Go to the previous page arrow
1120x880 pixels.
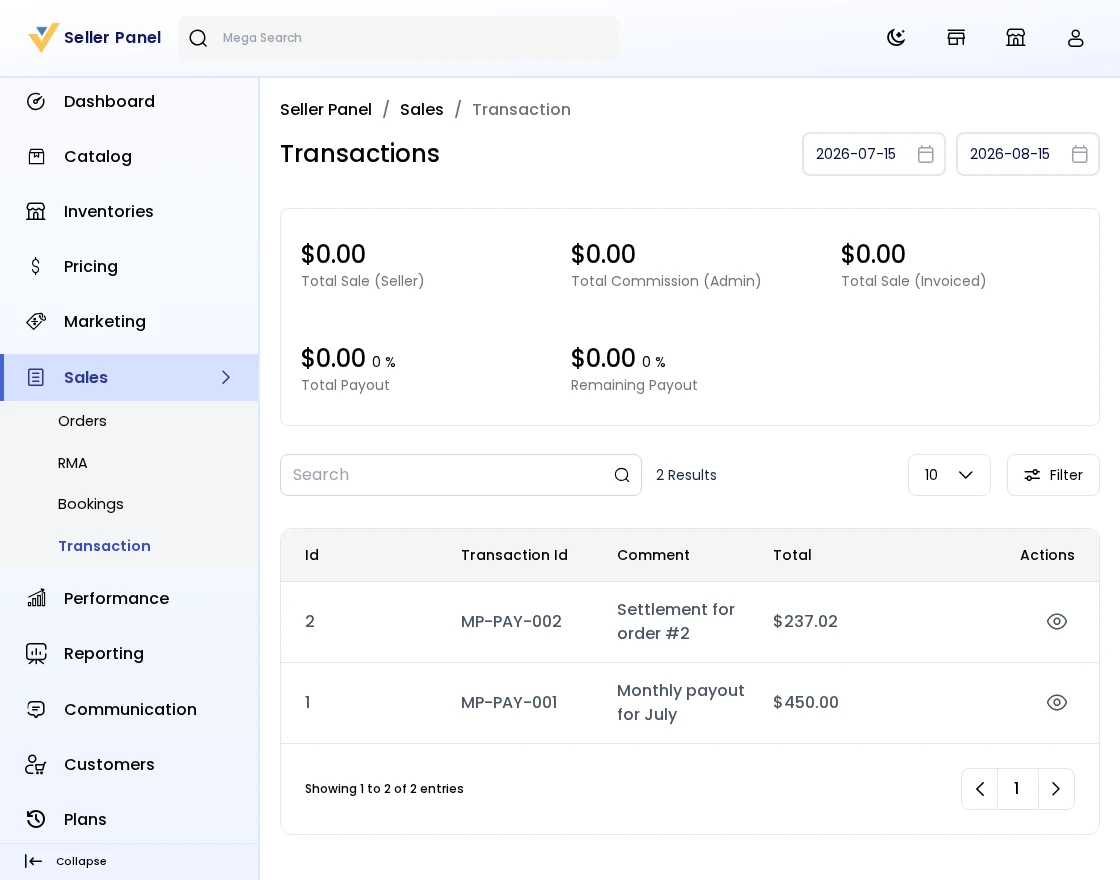coord(980,789)
